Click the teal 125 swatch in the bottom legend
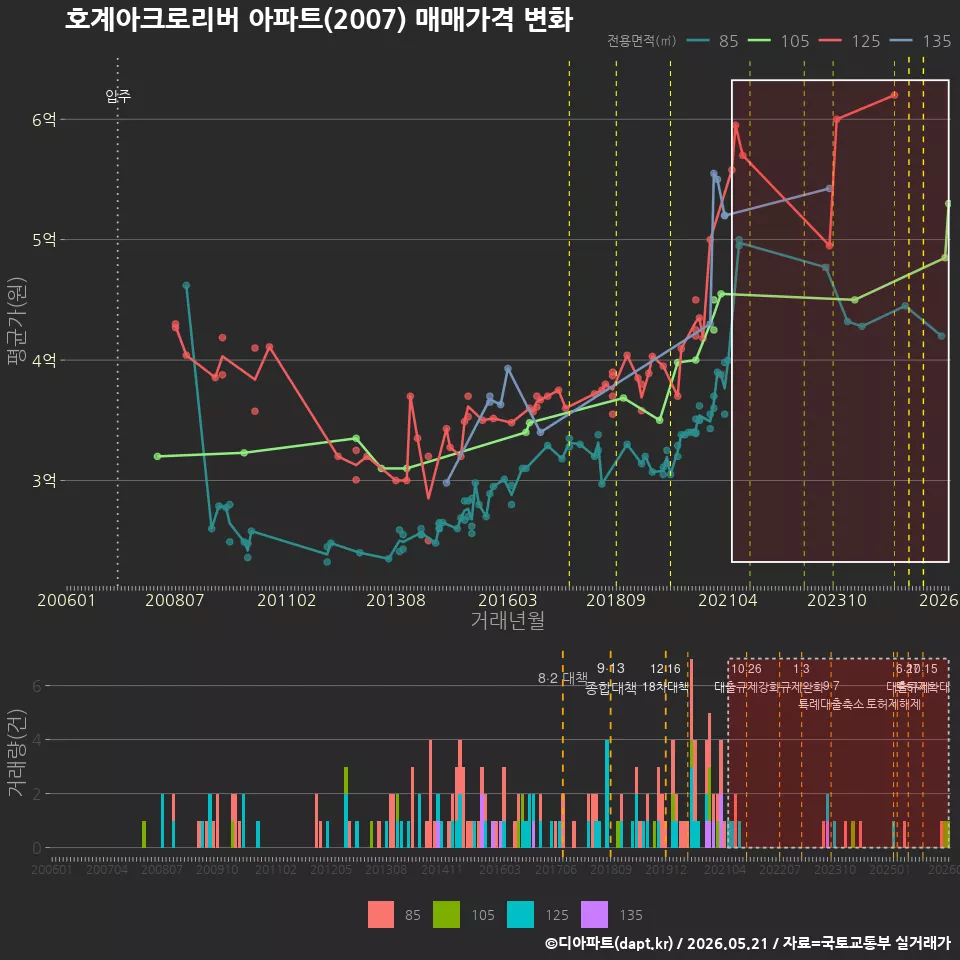Image resolution: width=960 pixels, height=960 pixels. (520, 915)
